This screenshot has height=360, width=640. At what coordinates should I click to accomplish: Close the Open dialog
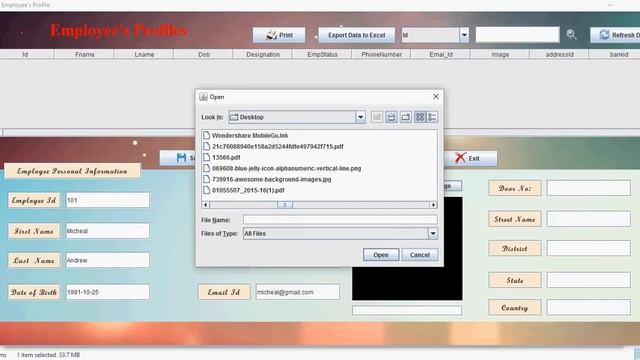pyautogui.click(x=436, y=96)
